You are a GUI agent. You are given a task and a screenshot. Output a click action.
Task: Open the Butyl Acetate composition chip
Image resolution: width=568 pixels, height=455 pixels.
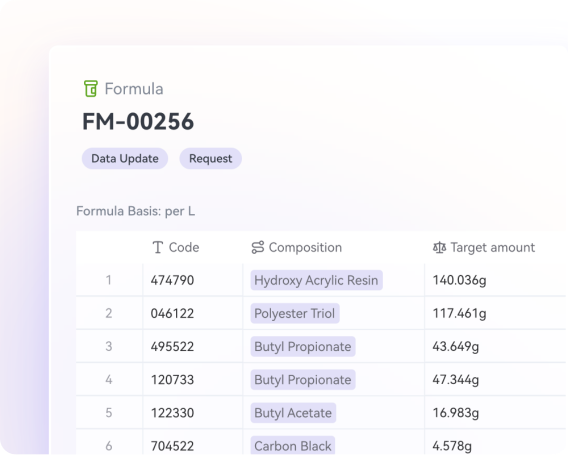tap(293, 413)
